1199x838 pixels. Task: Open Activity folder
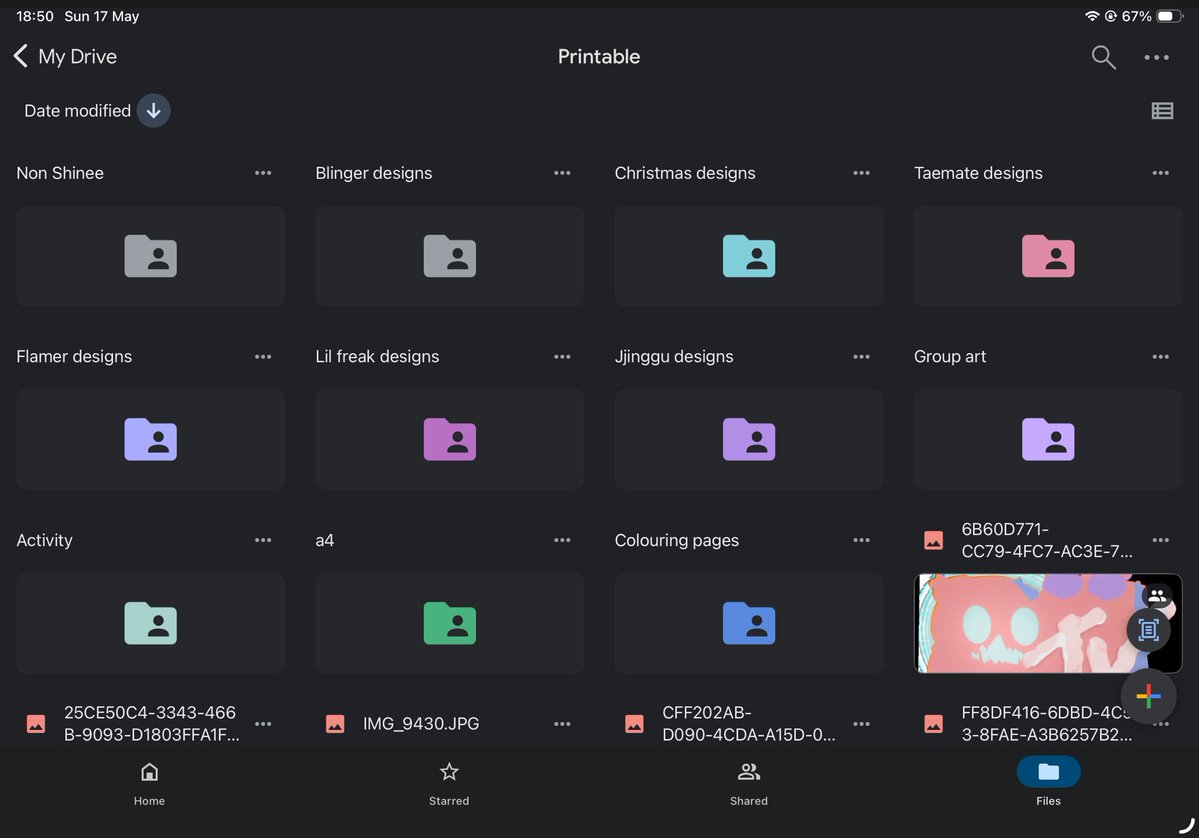click(151, 623)
